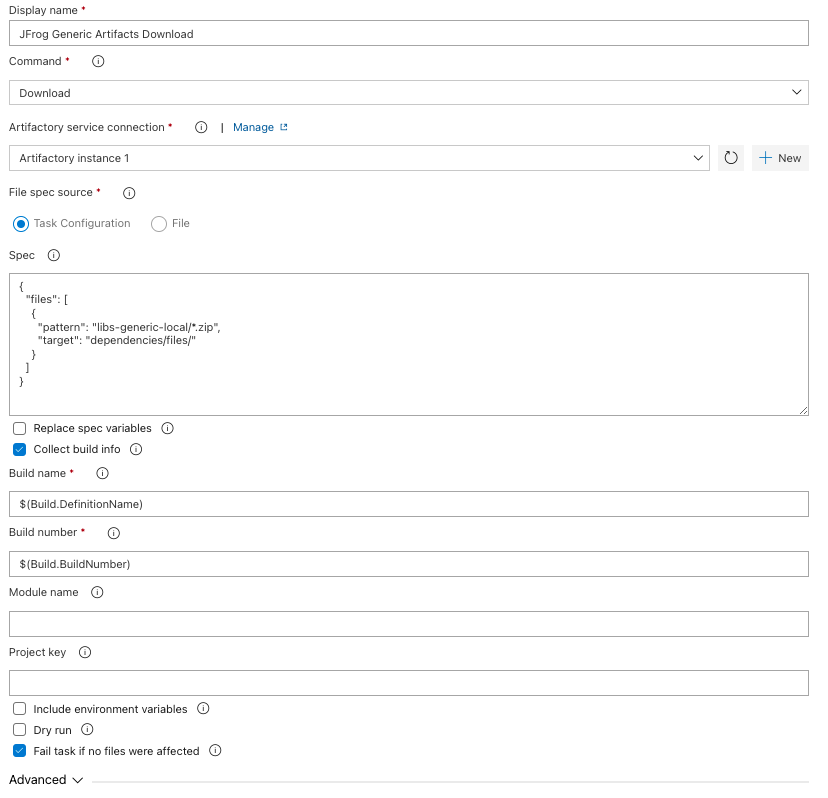Open the Manage service connections link
This screenshot has width=828, height=798.
[x=251, y=127]
